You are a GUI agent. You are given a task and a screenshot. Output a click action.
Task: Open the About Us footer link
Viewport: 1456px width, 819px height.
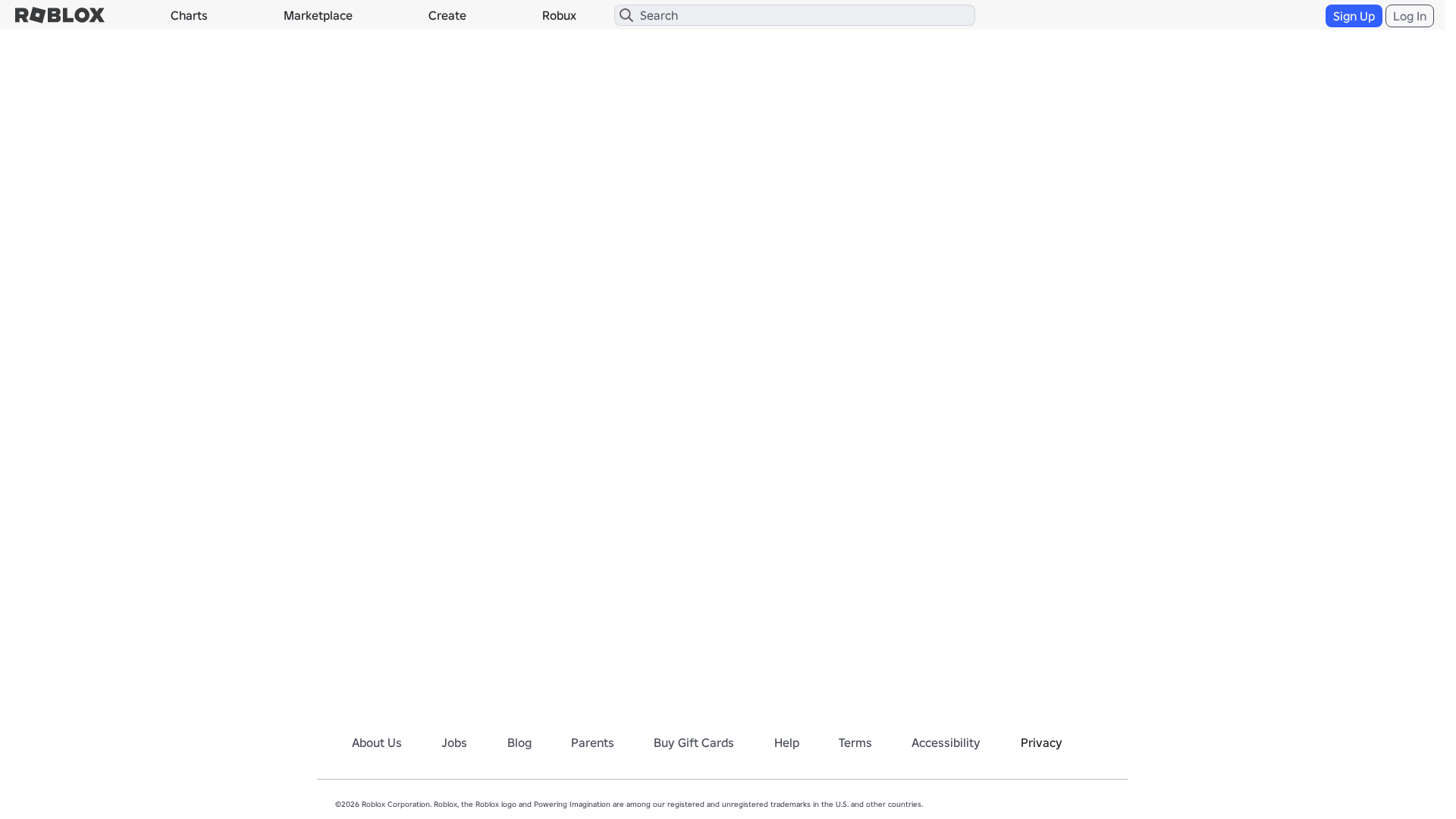tap(377, 742)
